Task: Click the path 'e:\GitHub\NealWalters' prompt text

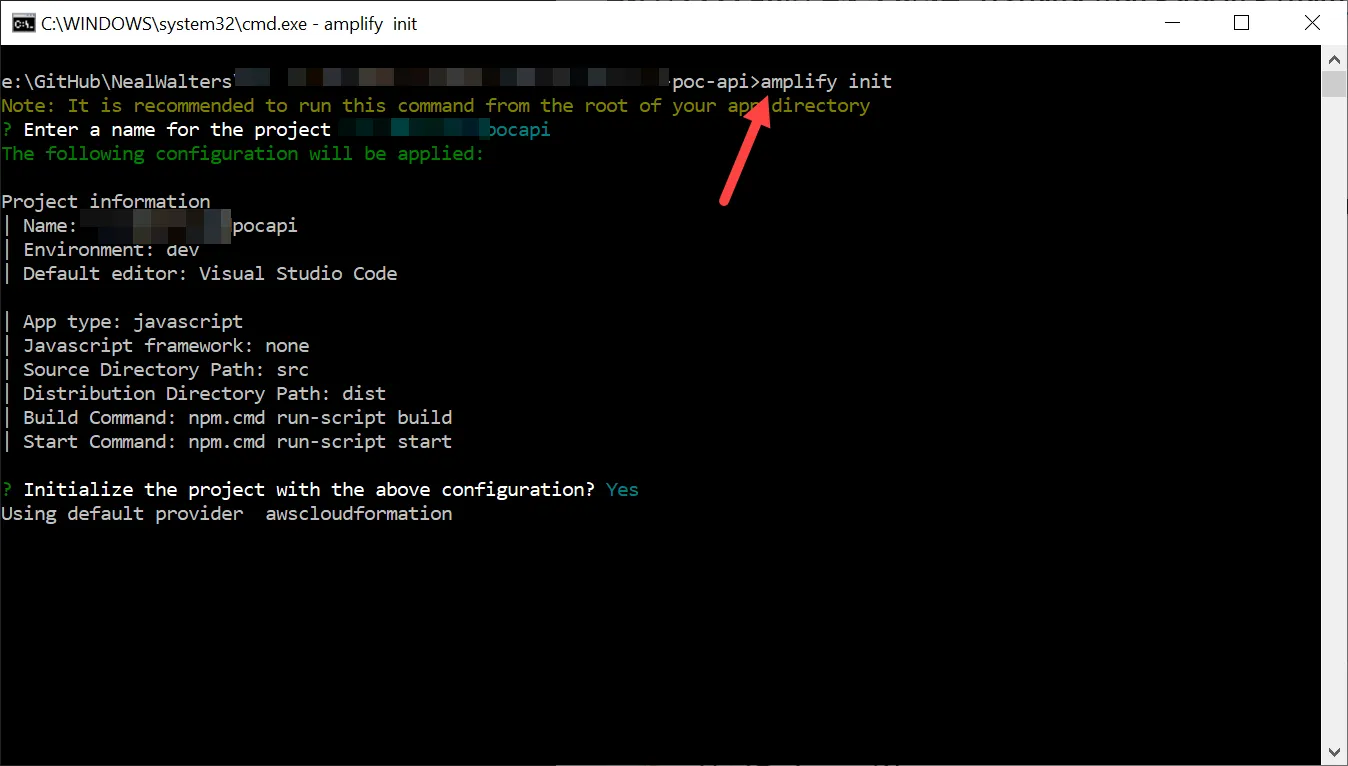Action: tap(117, 82)
